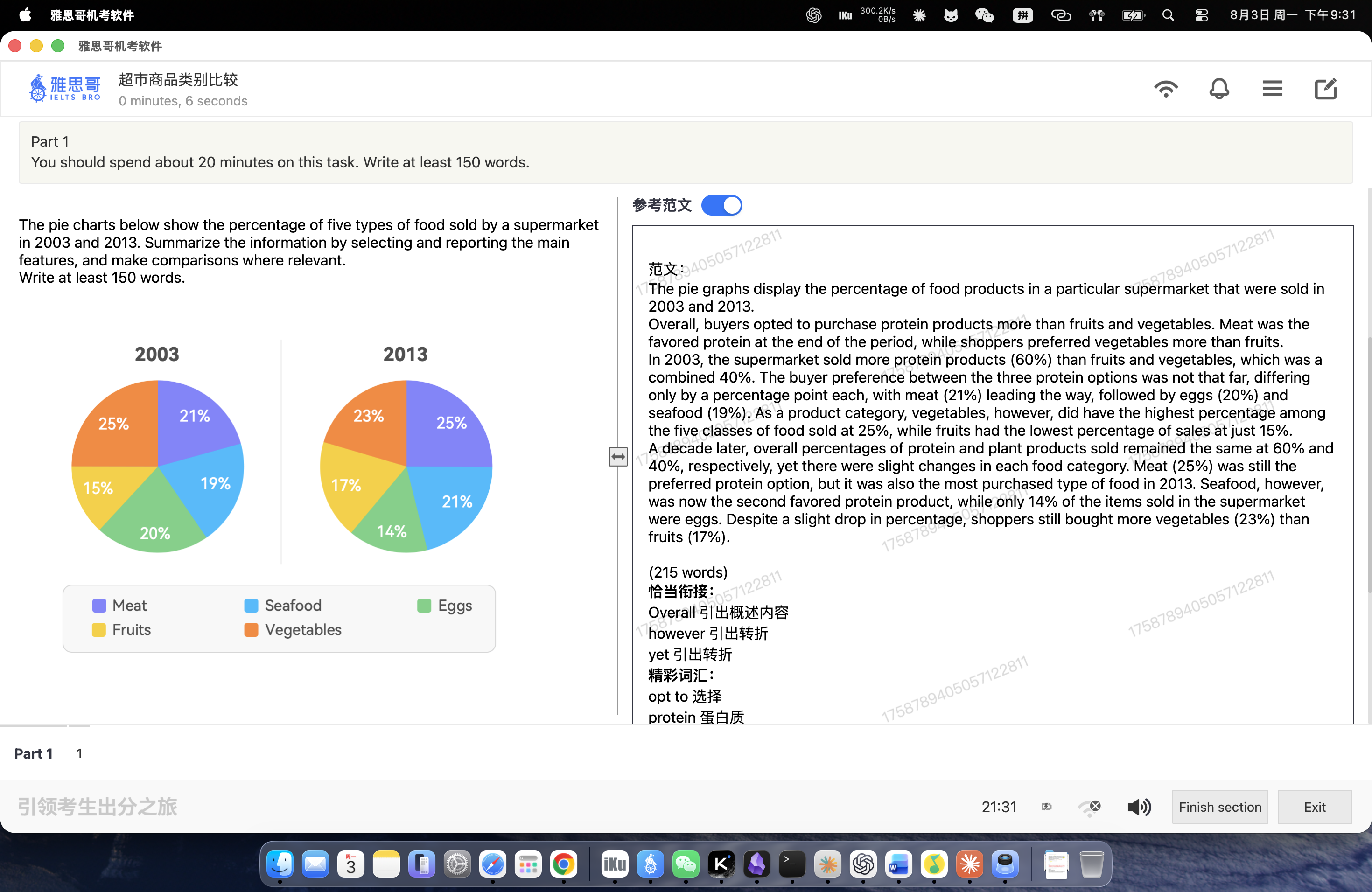This screenshot has height=892, width=1372.
Task: Open System Settings from the dock
Action: pyautogui.click(x=457, y=864)
